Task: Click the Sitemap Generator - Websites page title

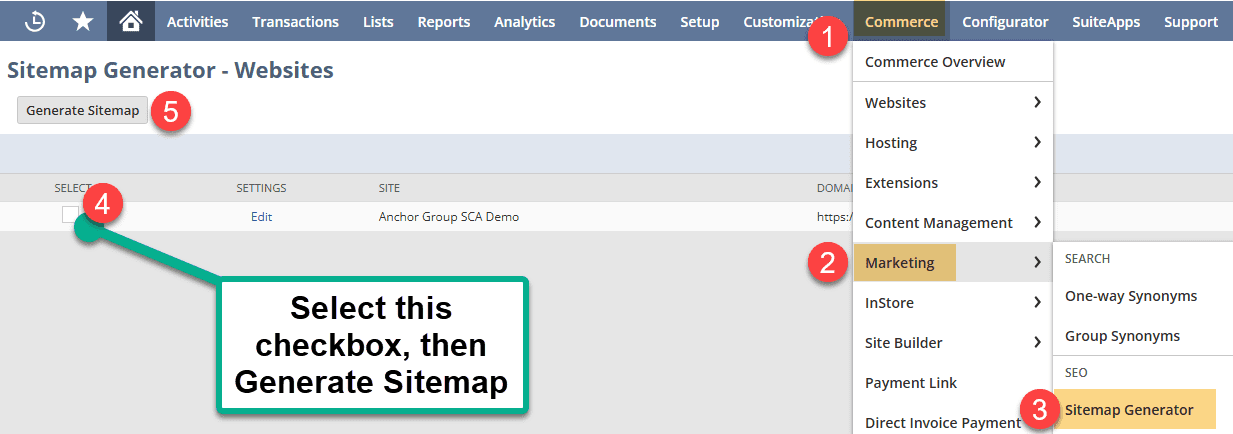Action: [x=170, y=71]
